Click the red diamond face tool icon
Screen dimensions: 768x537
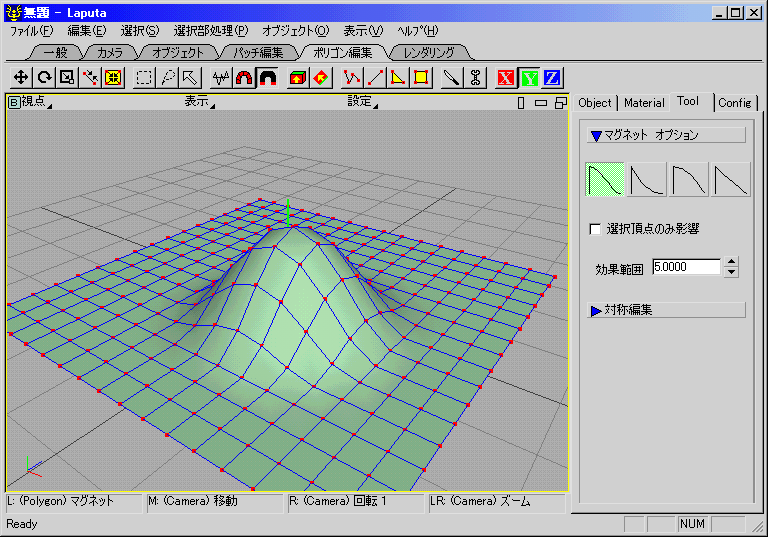point(321,77)
